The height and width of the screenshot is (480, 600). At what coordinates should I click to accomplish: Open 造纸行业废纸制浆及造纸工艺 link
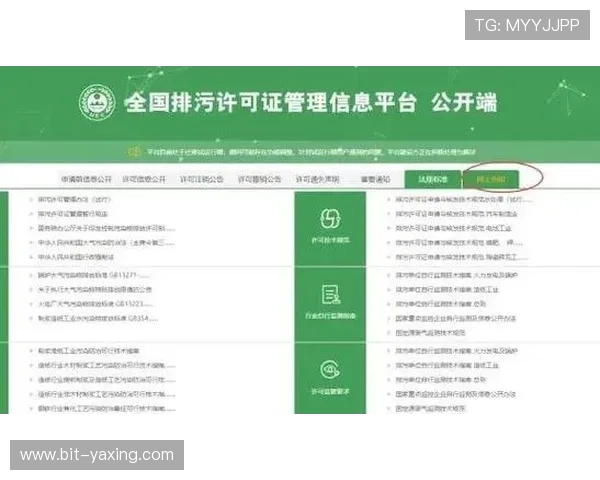pos(107,380)
